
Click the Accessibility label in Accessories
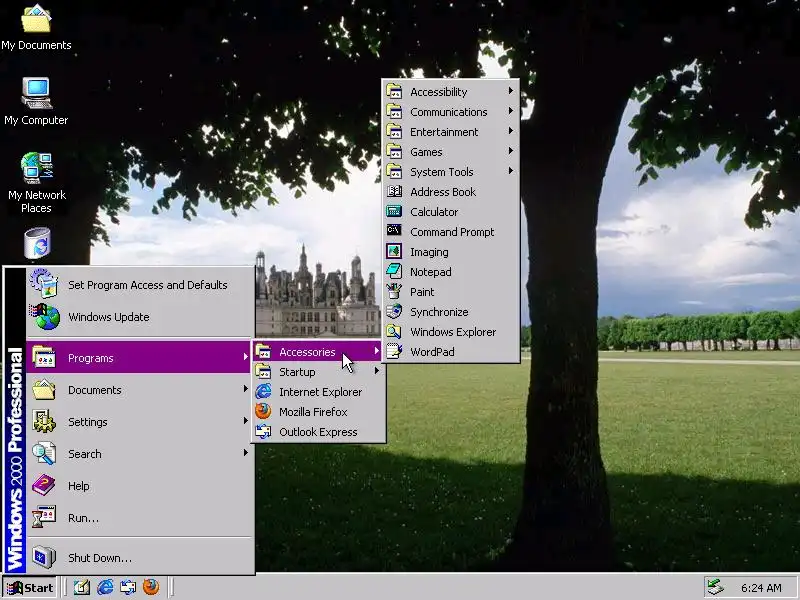[439, 92]
